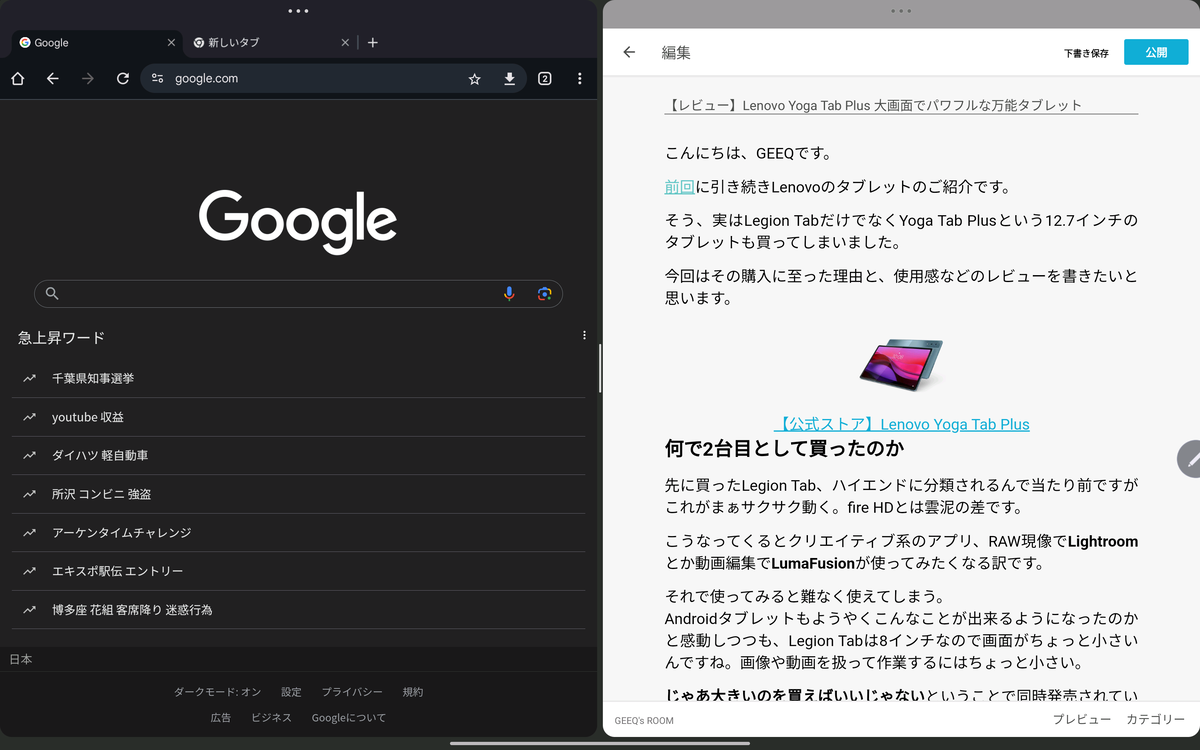The width and height of the screenshot is (1200, 750).
Task: Bookmark this page with star icon
Action: click(475, 79)
